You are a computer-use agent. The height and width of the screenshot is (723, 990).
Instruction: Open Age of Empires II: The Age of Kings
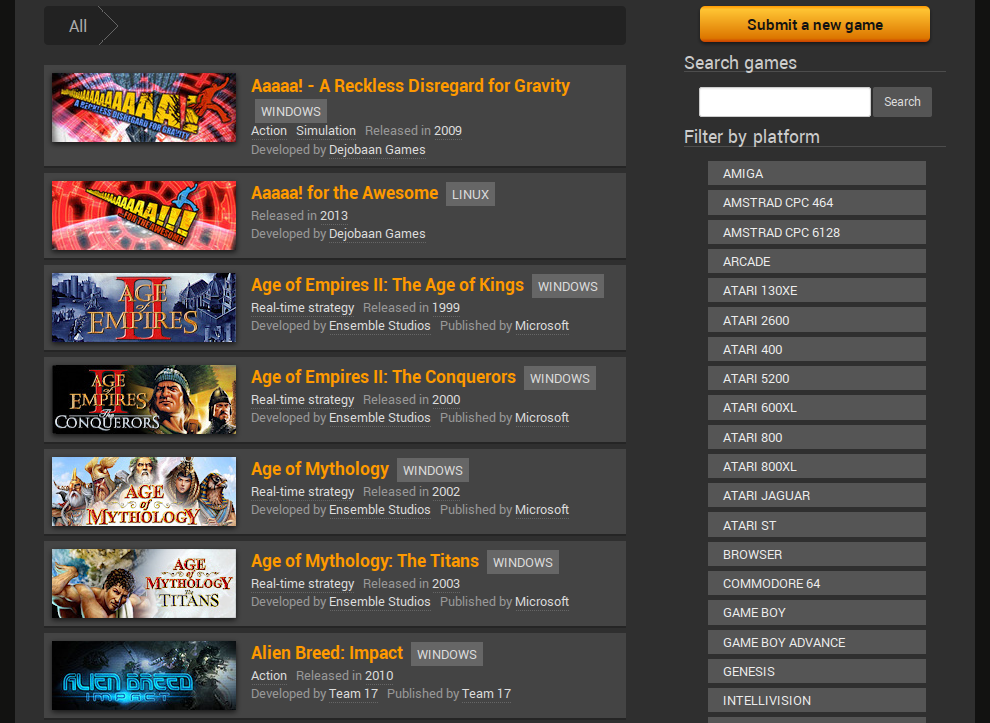(388, 285)
